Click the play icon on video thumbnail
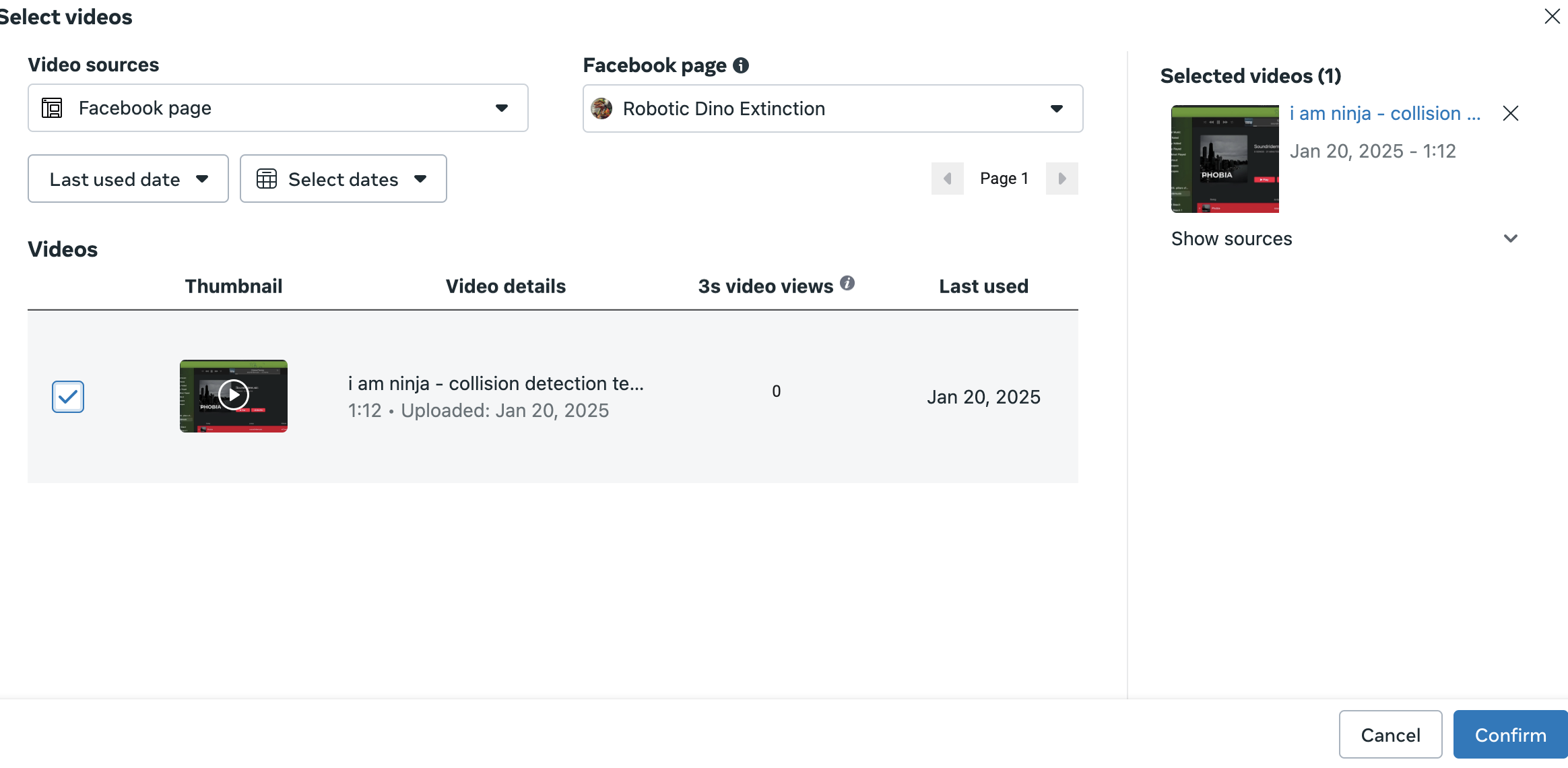The height and width of the screenshot is (768, 1568). point(234,395)
